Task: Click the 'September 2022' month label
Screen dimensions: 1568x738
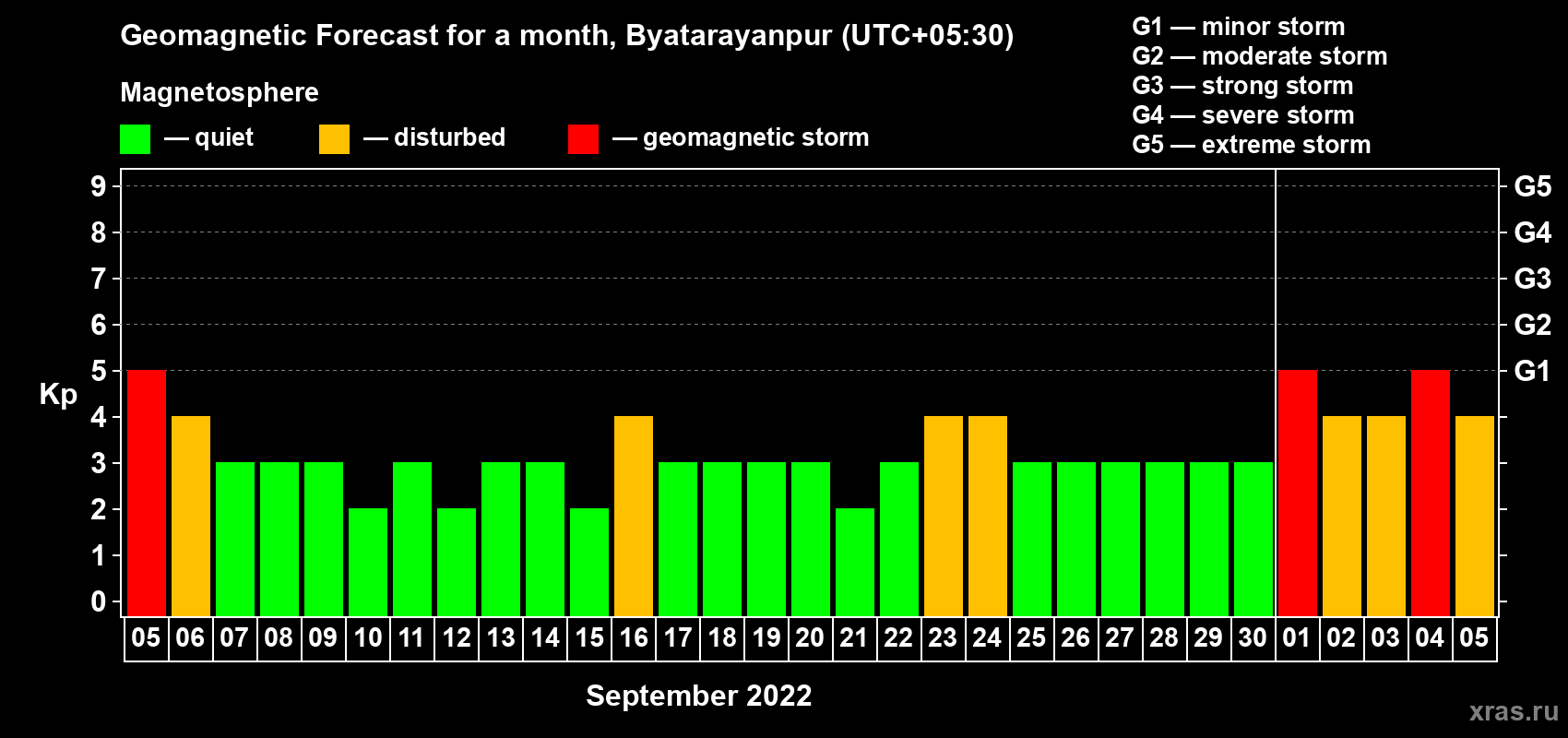Action: click(699, 696)
